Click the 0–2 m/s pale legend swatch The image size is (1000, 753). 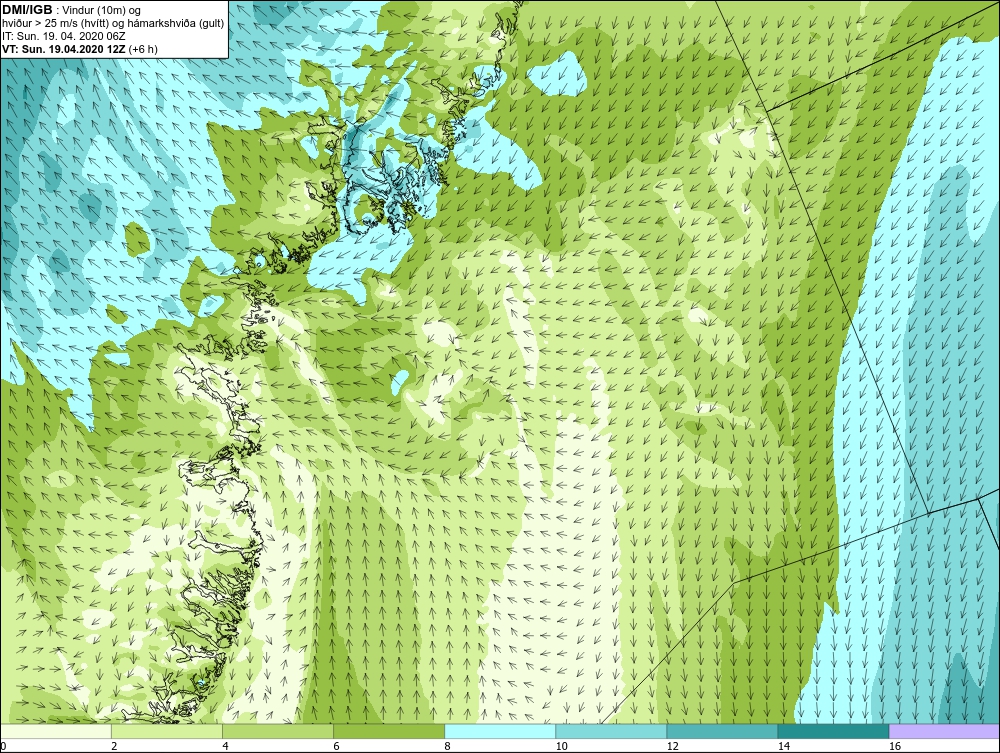56,731
